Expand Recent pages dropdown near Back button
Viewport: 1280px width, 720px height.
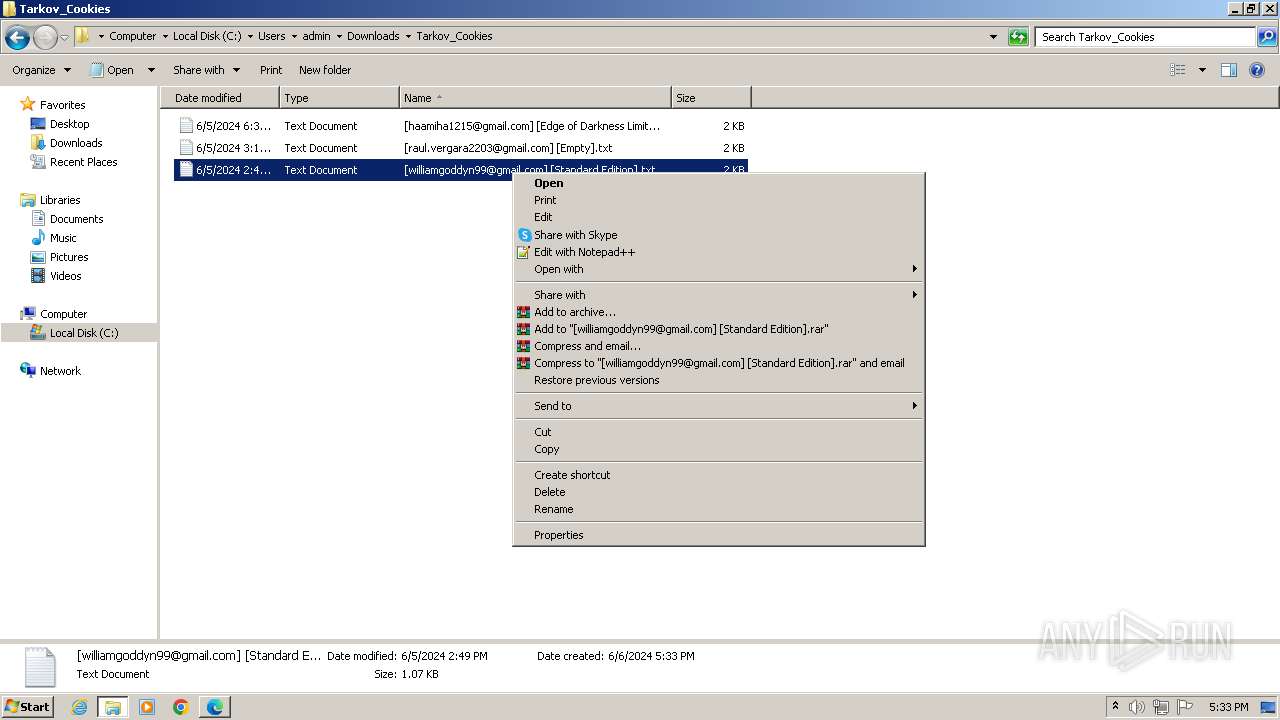(x=64, y=38)
